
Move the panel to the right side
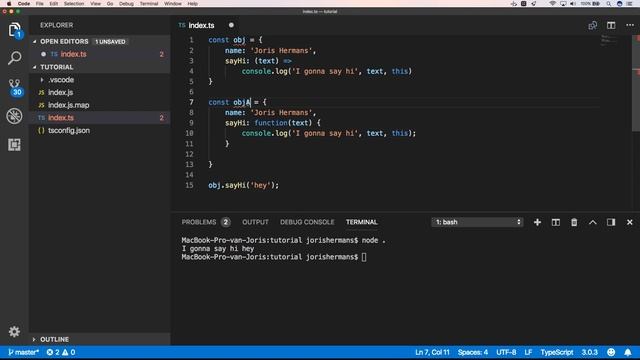[611, 222]
